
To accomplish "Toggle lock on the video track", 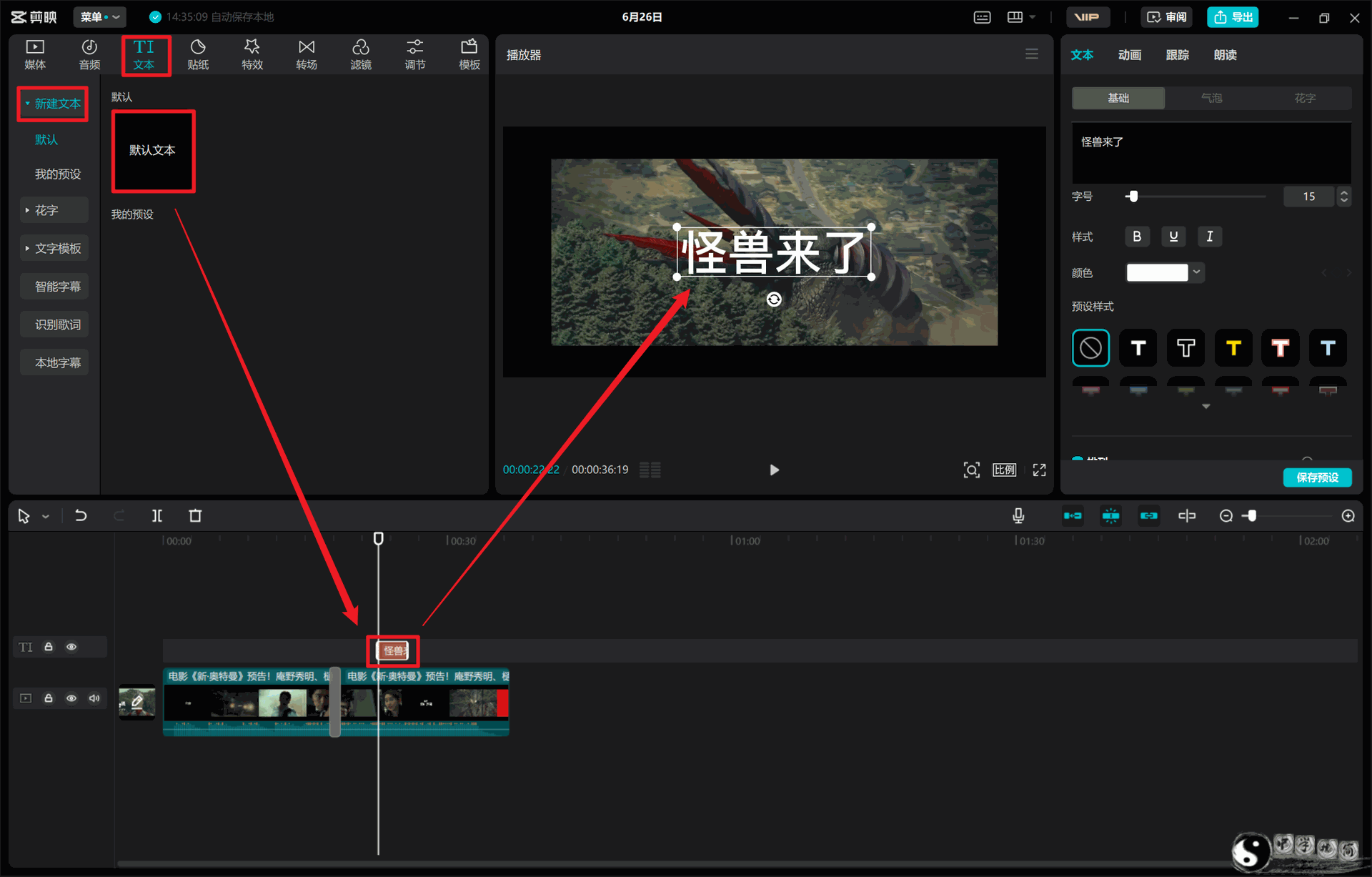I will click(x=49, y=698).
